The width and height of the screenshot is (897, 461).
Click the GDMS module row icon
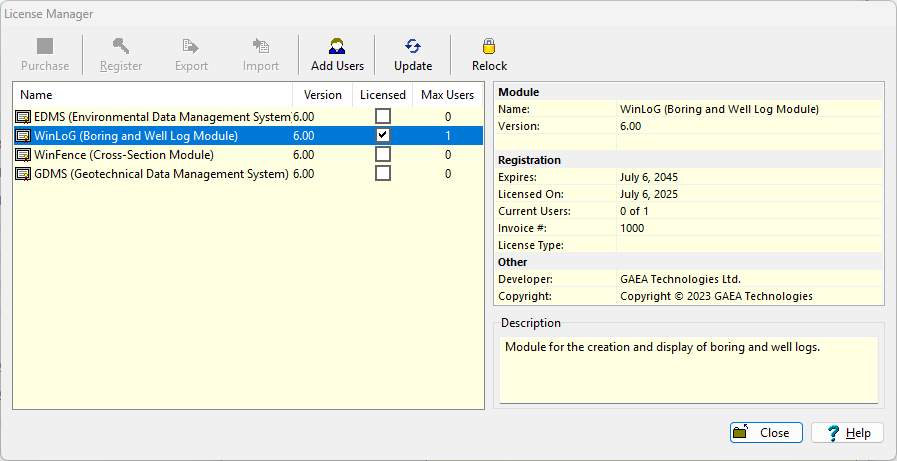pyautogui.click(x=23, y=174)
